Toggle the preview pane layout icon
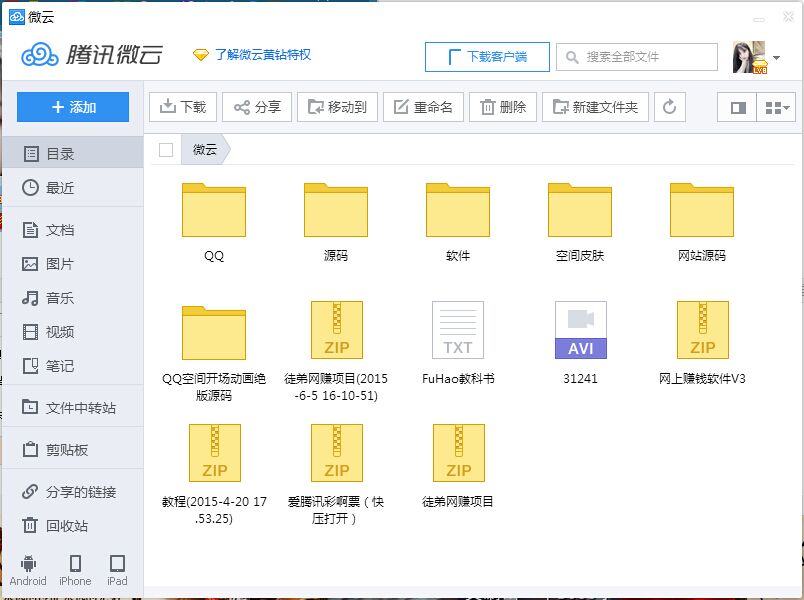Image resolution: width=804 pixels, height=600 pixels. point(737,107)
